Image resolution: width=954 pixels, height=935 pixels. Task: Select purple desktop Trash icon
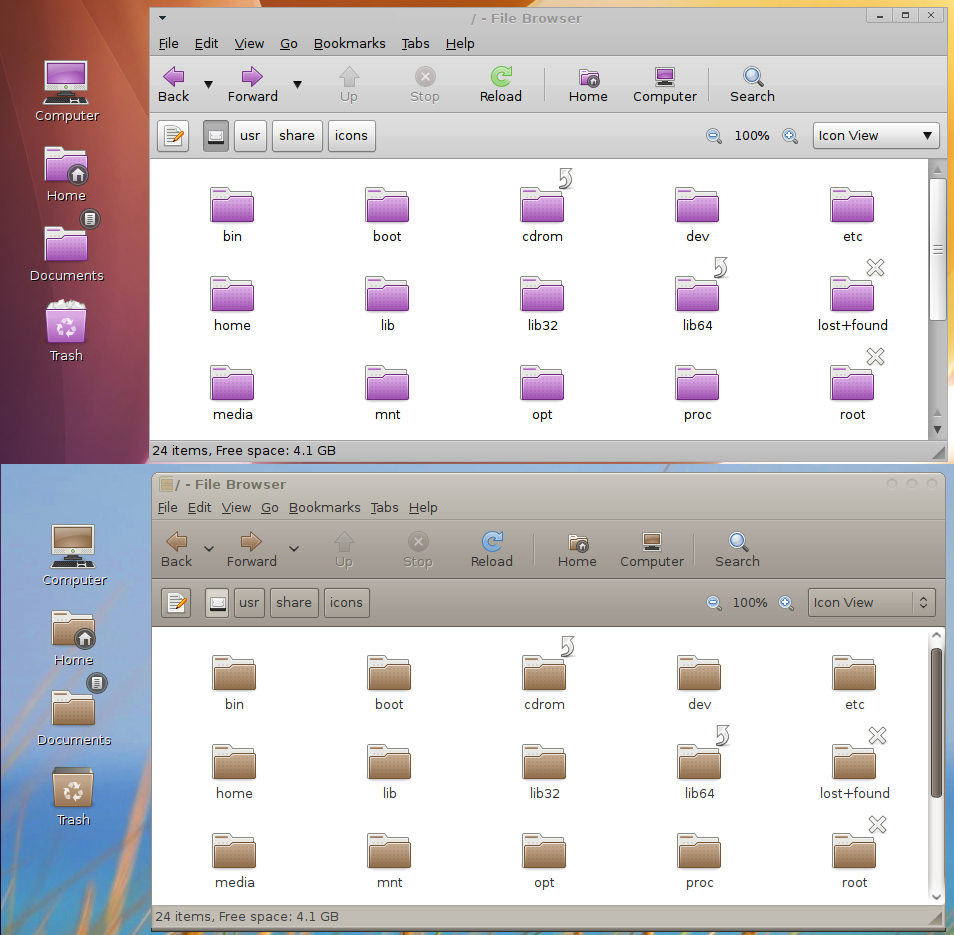pyautogui.click(x=66, y=321)
